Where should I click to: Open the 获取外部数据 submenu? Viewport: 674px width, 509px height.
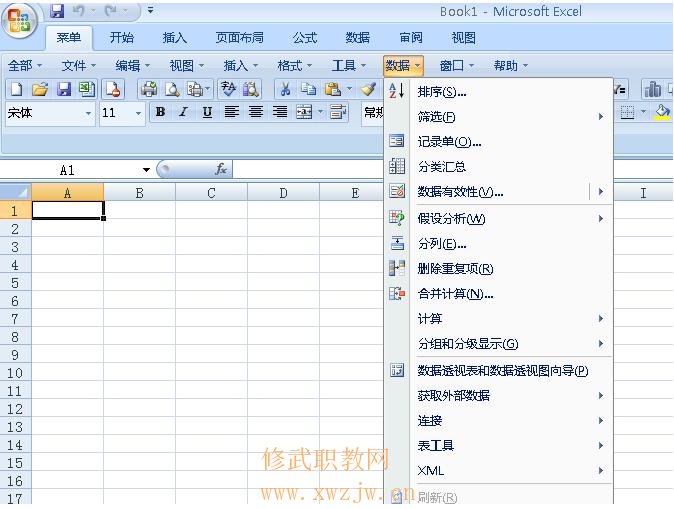pos(498,395)
